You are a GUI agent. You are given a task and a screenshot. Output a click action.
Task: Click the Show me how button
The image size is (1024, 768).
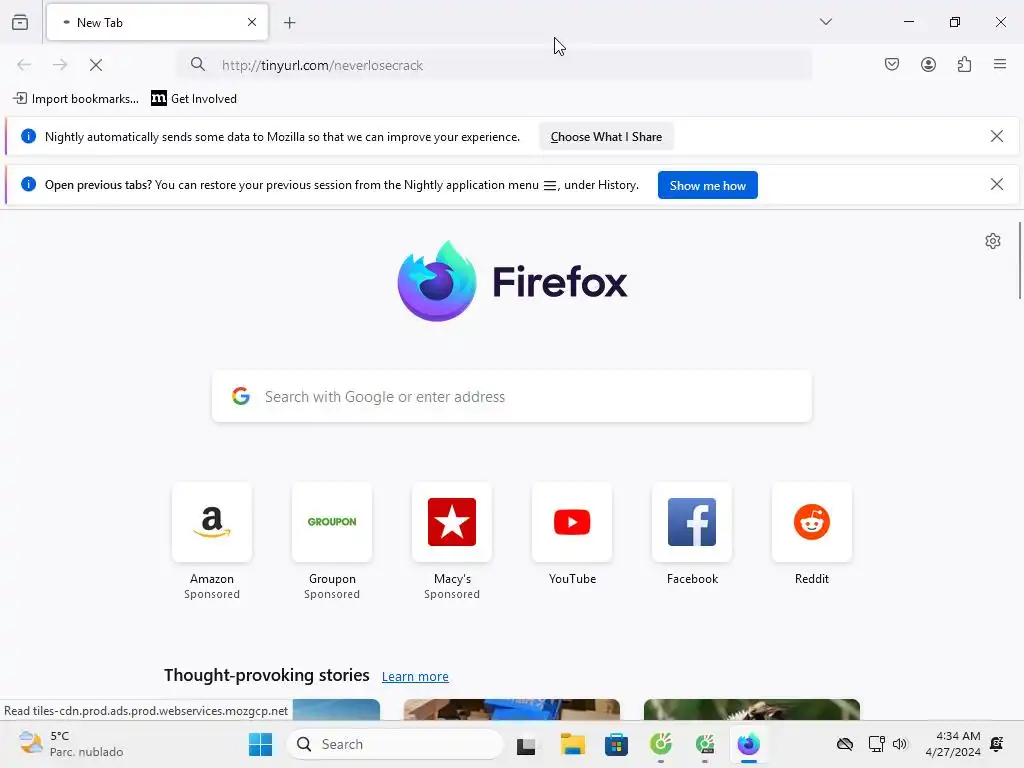tap(707, 185)
